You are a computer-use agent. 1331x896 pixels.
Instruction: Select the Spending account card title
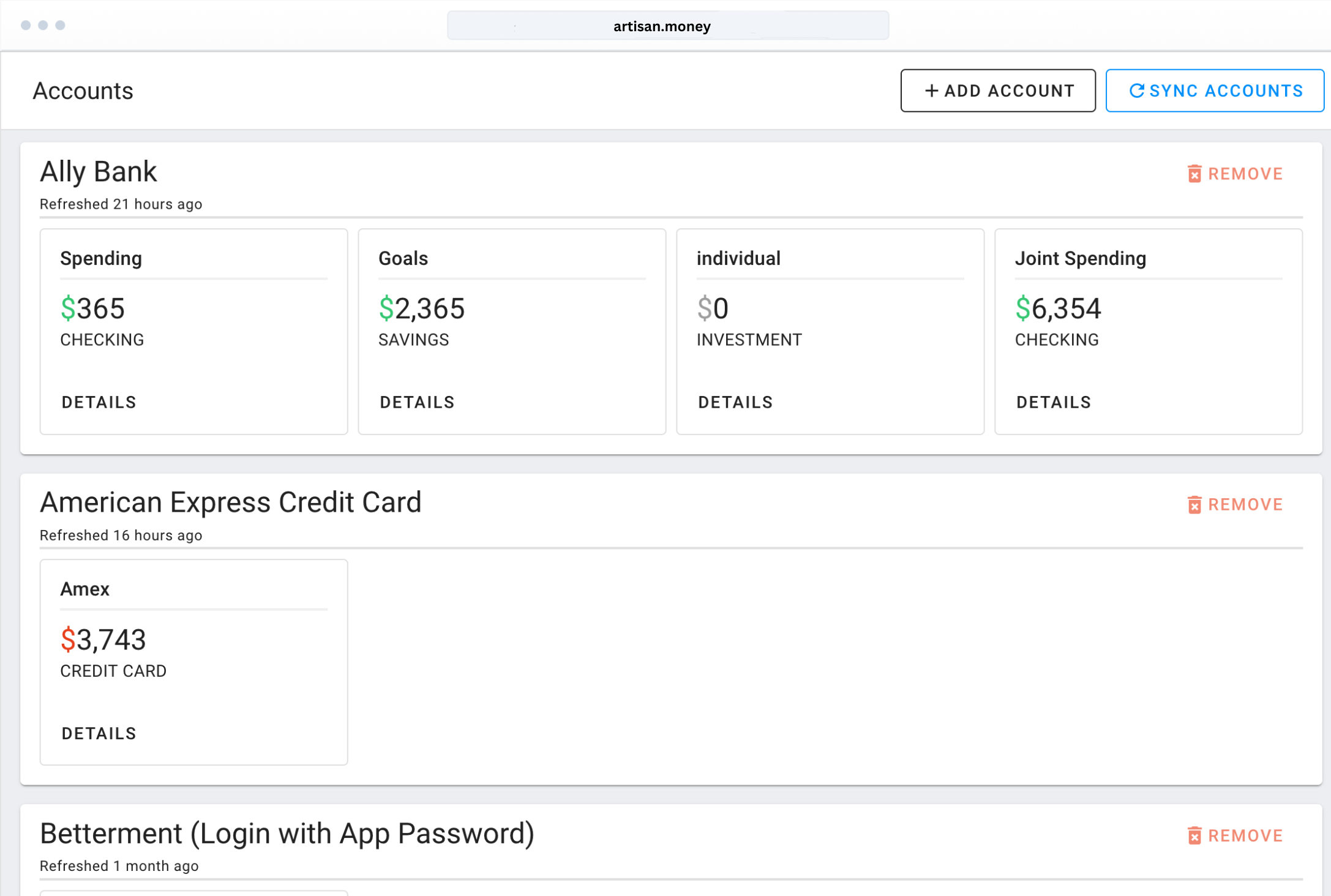[101, 258]
